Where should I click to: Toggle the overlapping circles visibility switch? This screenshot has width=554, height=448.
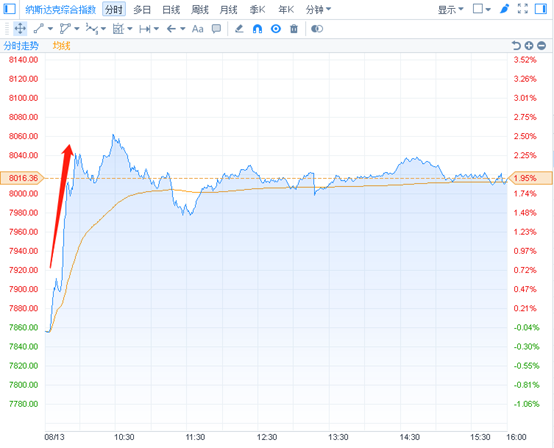coord(317,29)
